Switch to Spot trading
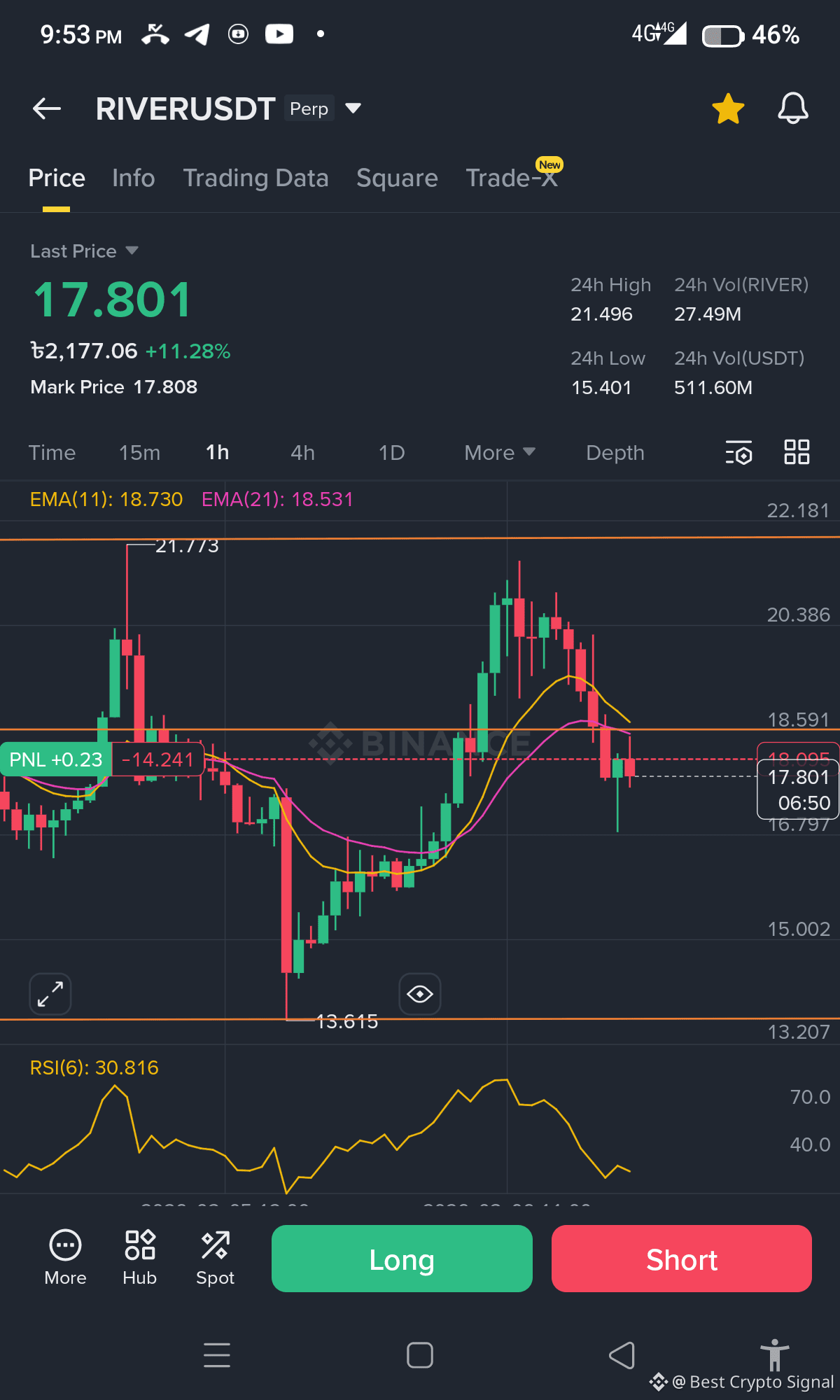840x1400 pixels. click(215, 1258)
